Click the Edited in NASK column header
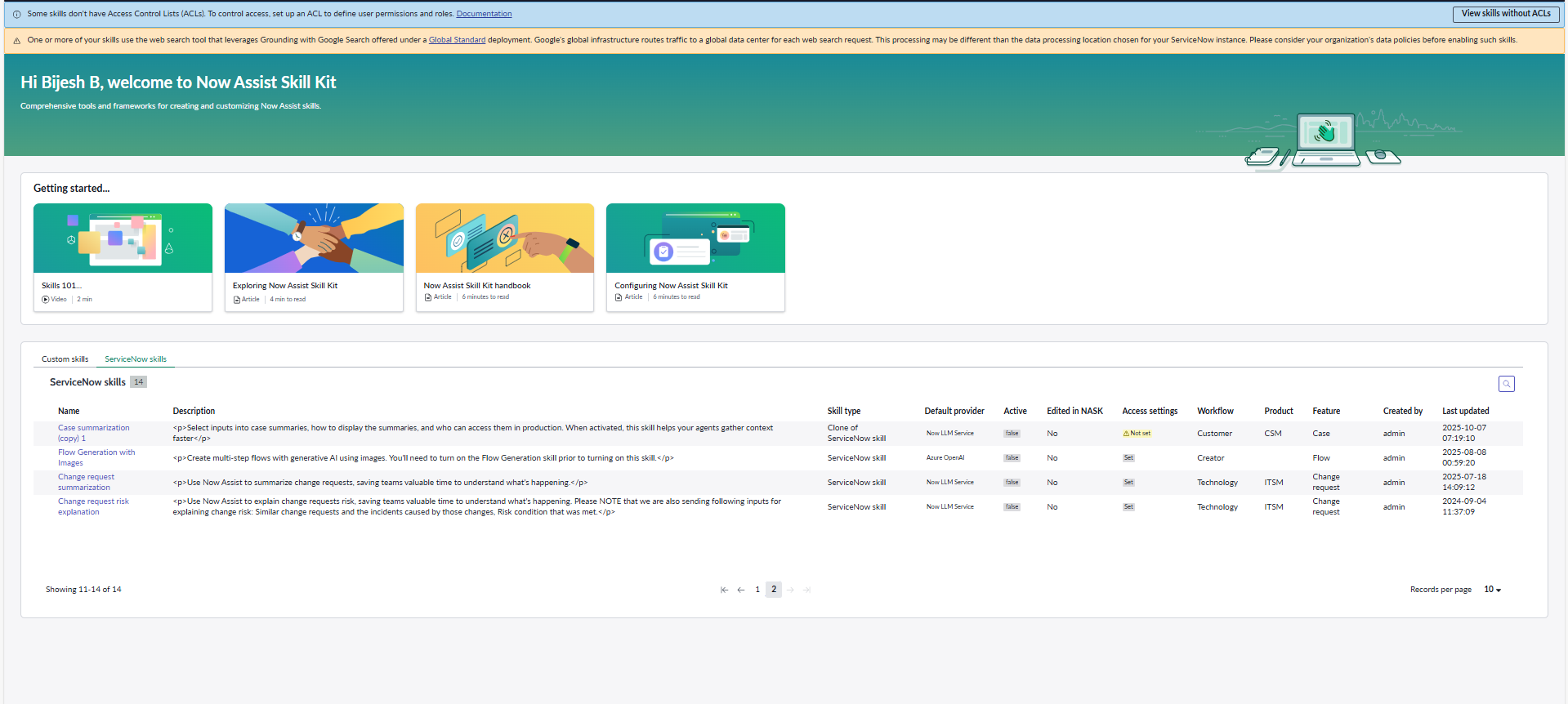Screen dimensions: 1568x704 pos(1074,412)
